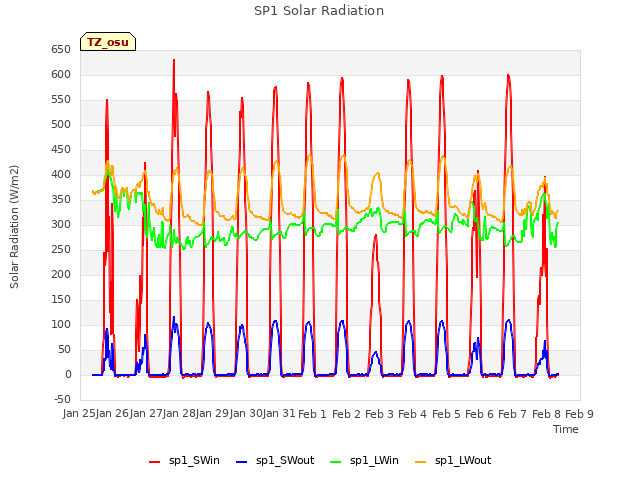The image size is (640, 480).
Task: Click the 150 y-axis tick value
Action: click(61, 300)
